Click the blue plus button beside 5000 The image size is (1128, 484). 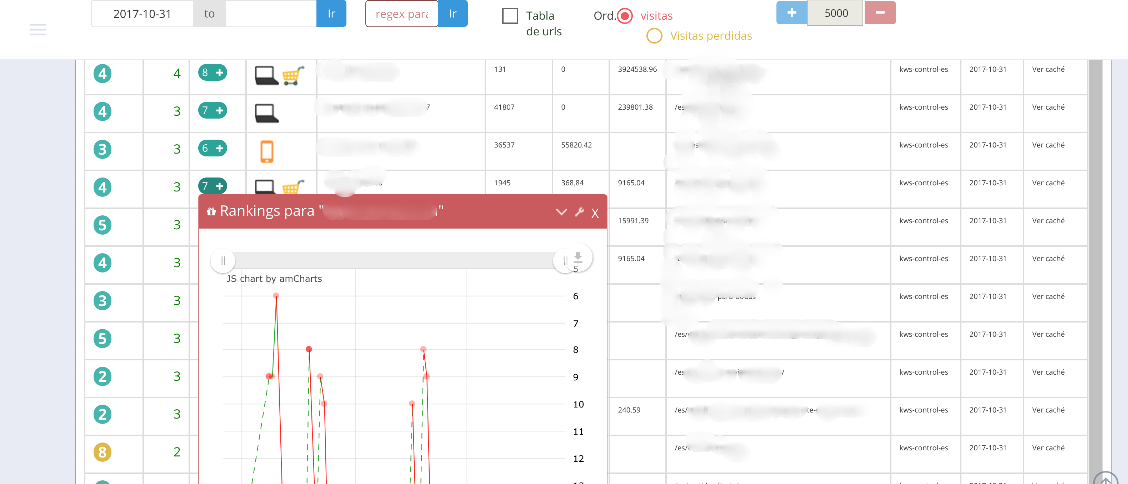(791, 13)
